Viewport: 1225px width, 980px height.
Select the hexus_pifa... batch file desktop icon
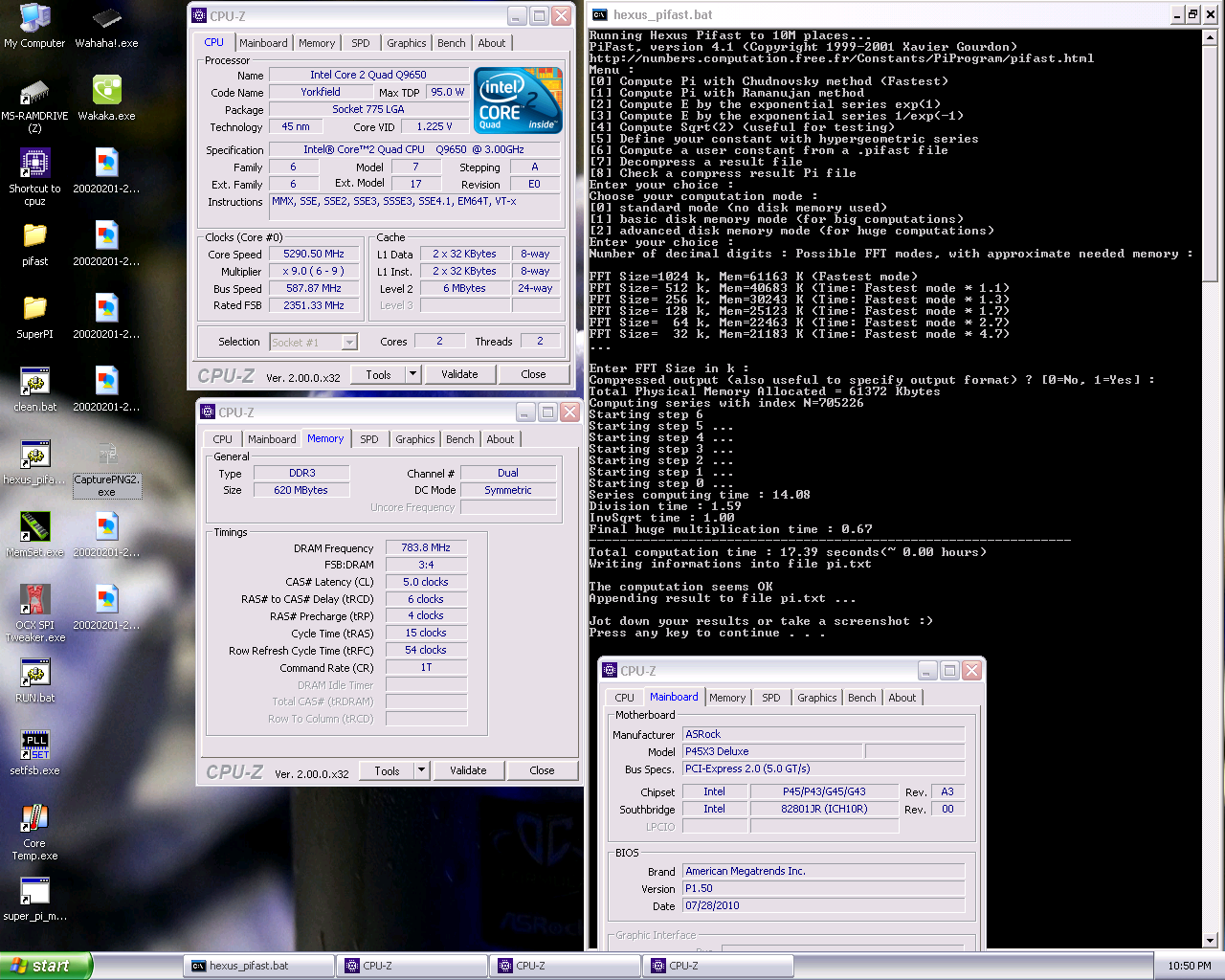[x=34, y=462]
